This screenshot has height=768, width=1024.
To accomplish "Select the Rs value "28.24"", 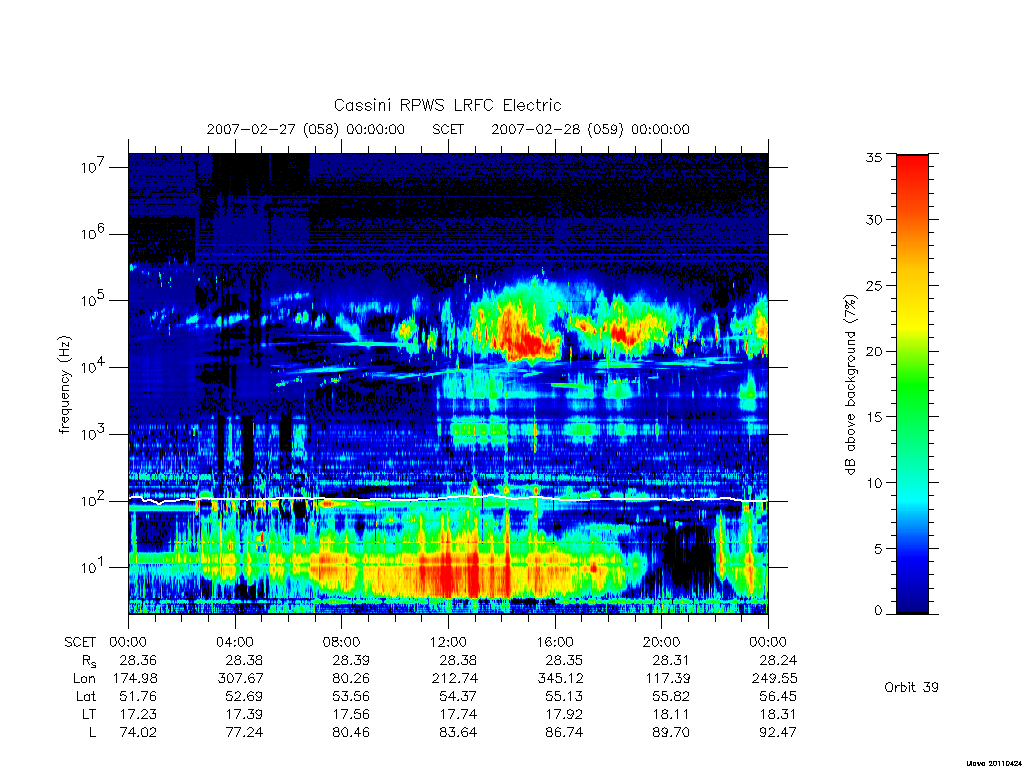I will click(778, 660).
